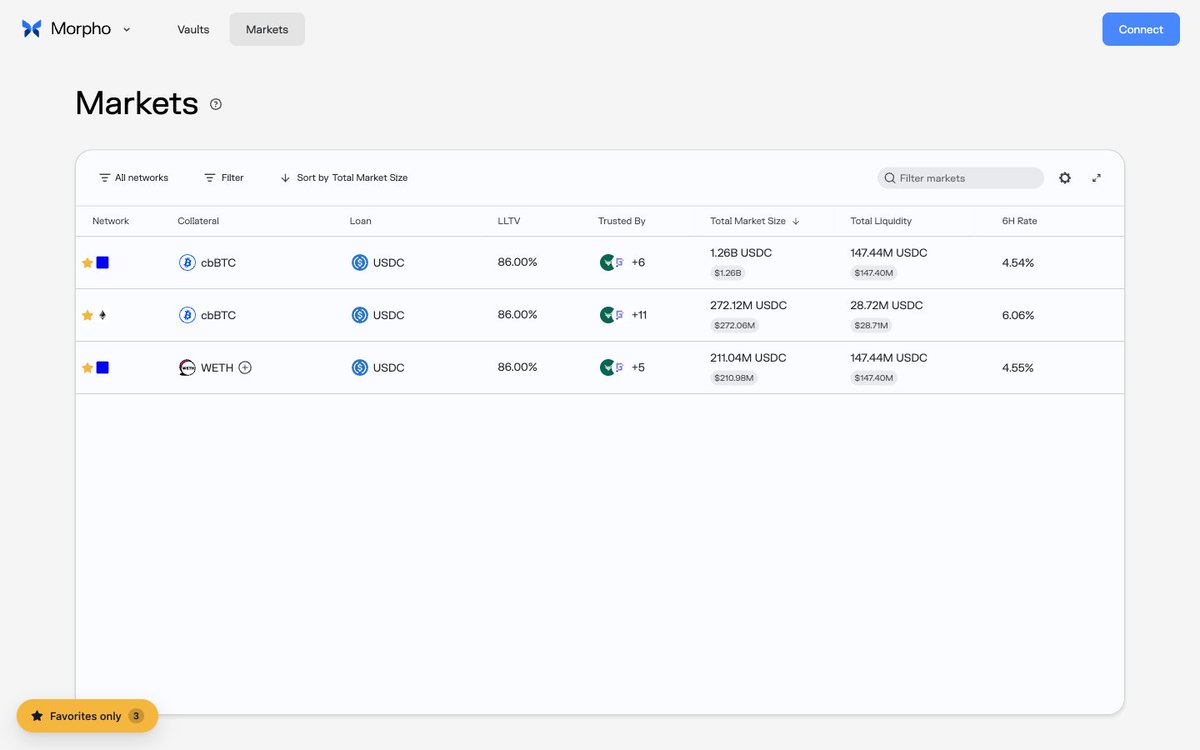
Task: Select the Markets tab
Action: 267,29
